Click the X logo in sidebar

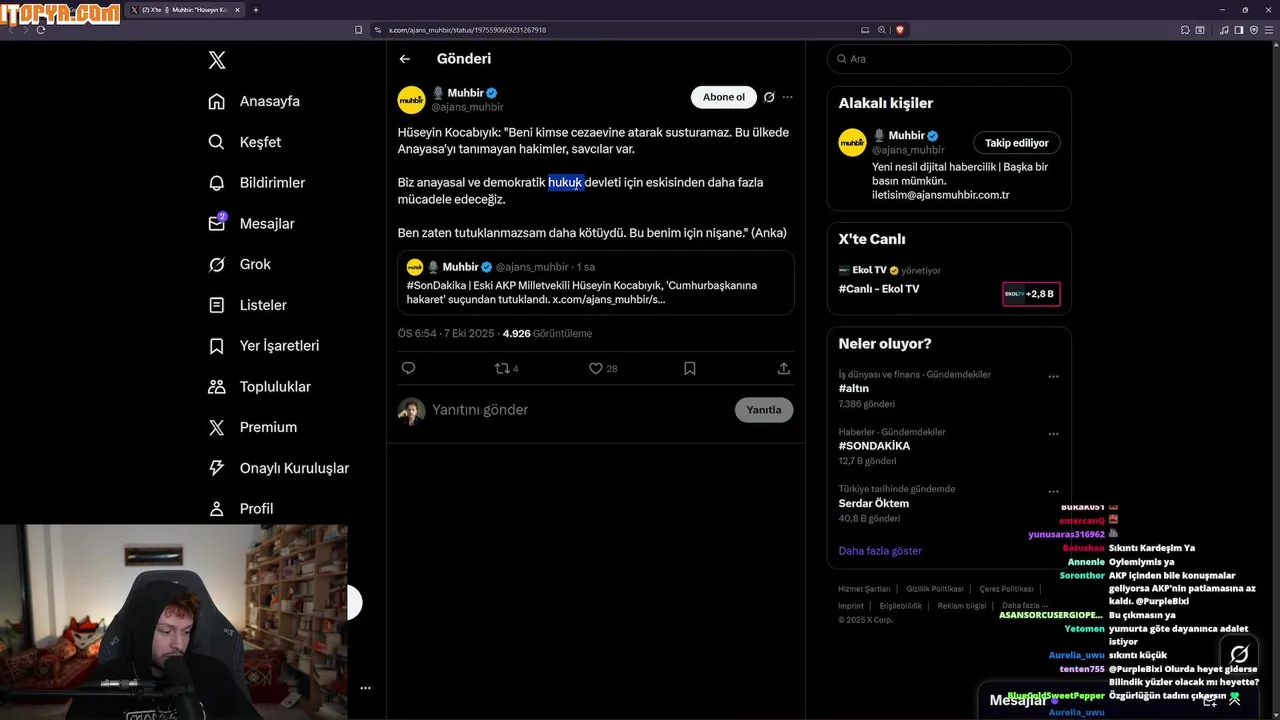pyautogui.click(x=217, y=60)
